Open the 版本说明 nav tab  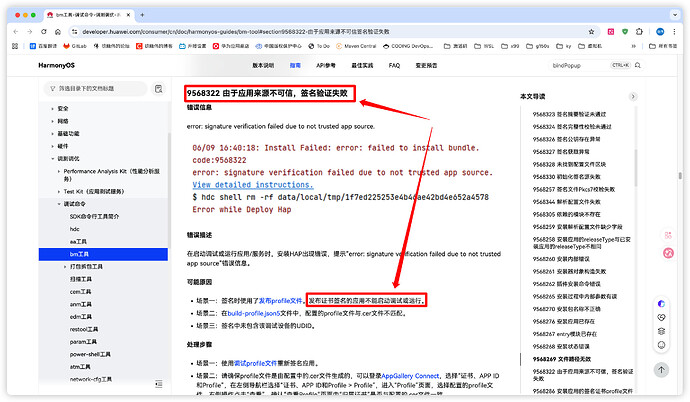point(263,65)
